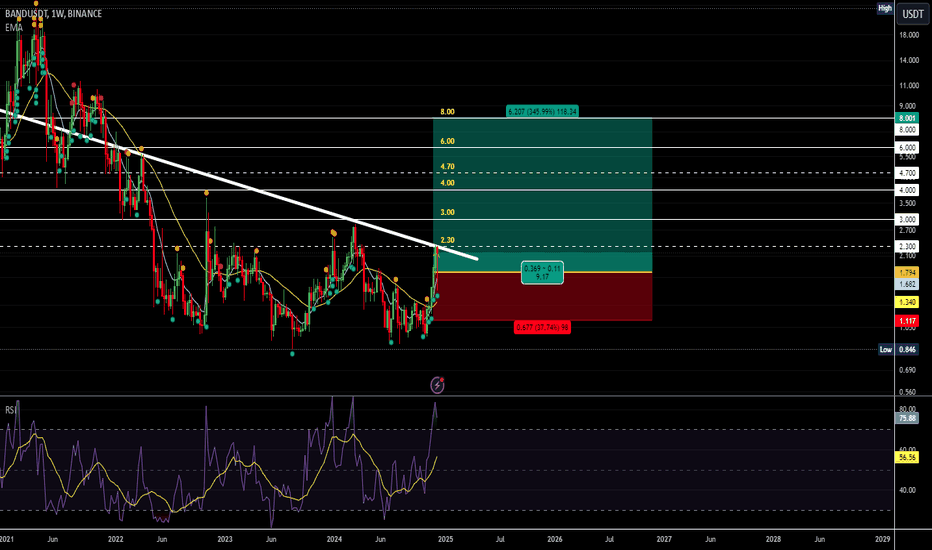The width and height of the screenshot is (932, 550).
Task: Click the High price marker label
Action: coord(885,8)
